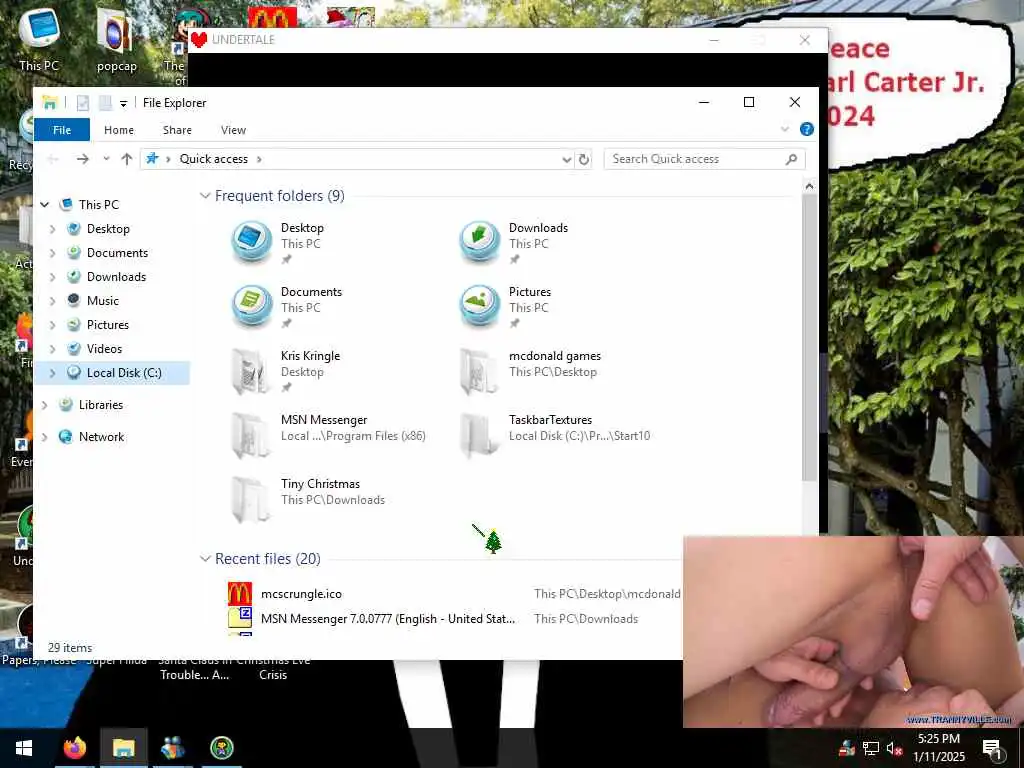Launch Firefox from the taskbar
Image resolution: width=1024 pixels, height=768 pixels.
[x=74, y=748]
